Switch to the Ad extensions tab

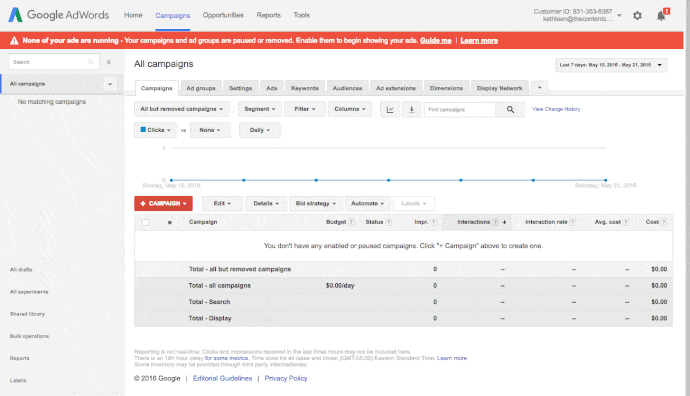[x=396, y=88]
